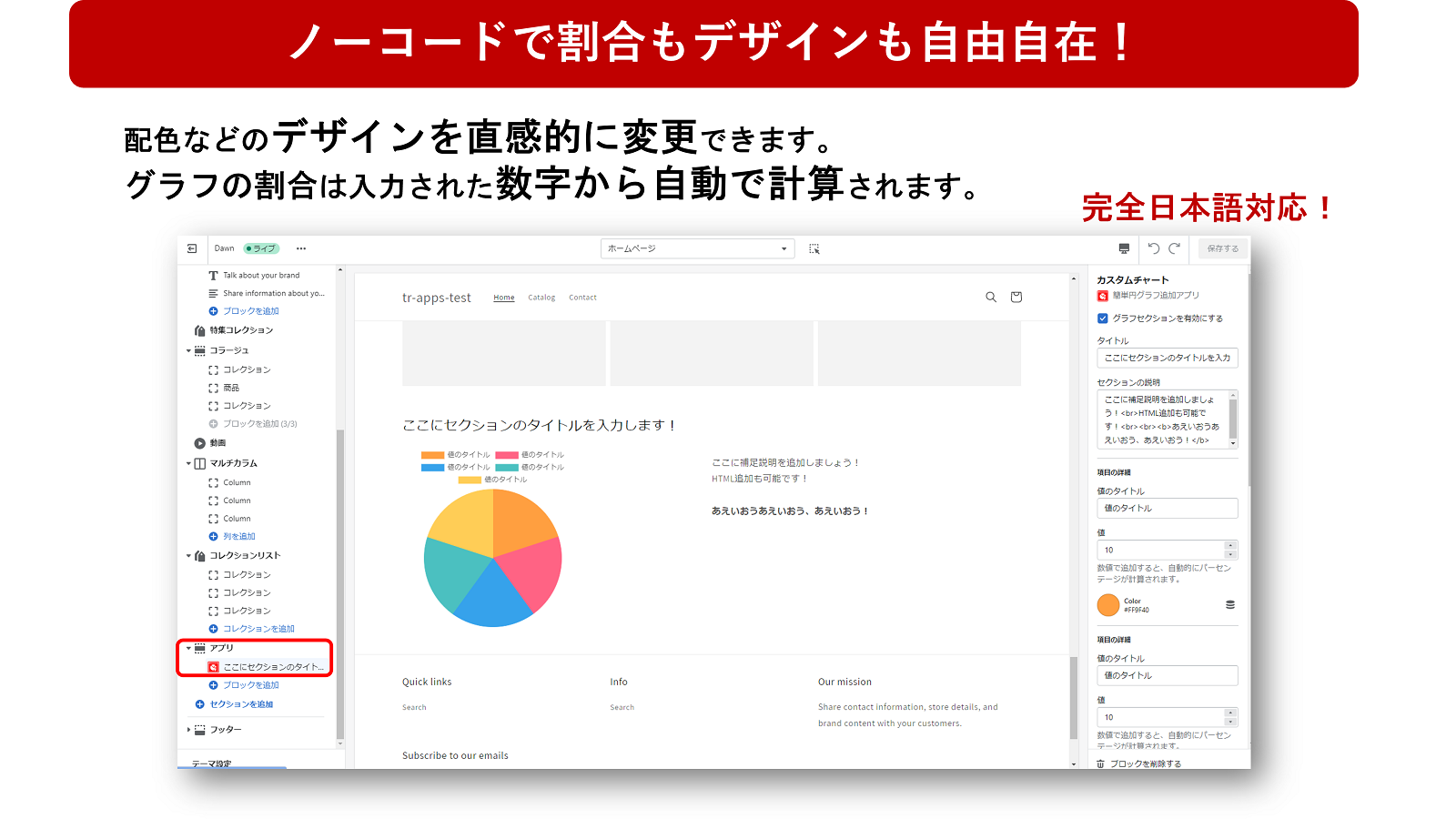Collapse the コラージュ section arrow

188,350
